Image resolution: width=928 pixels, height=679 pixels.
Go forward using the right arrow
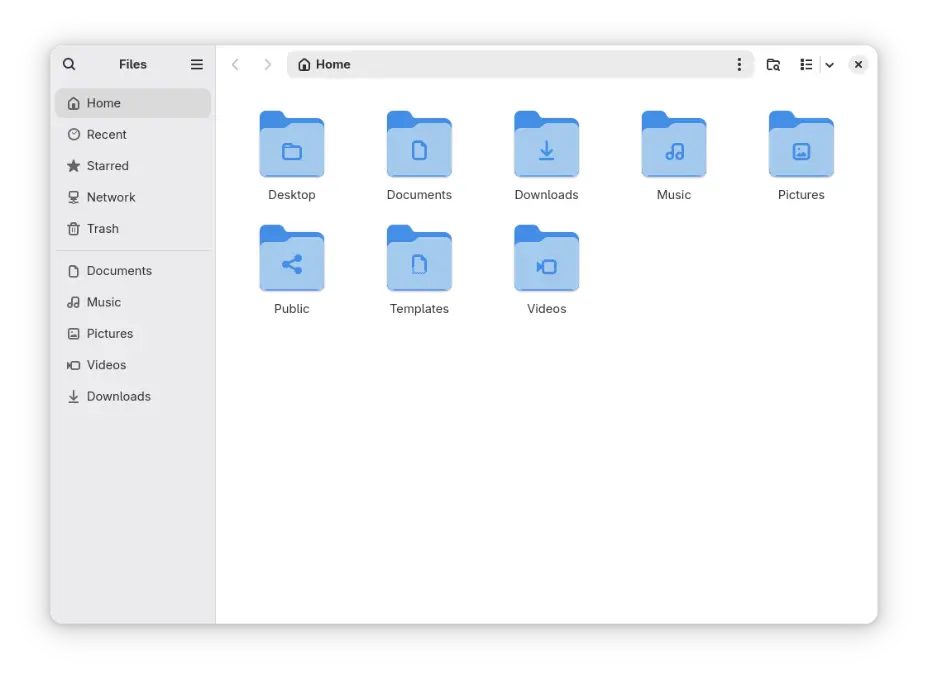(267, 64)
